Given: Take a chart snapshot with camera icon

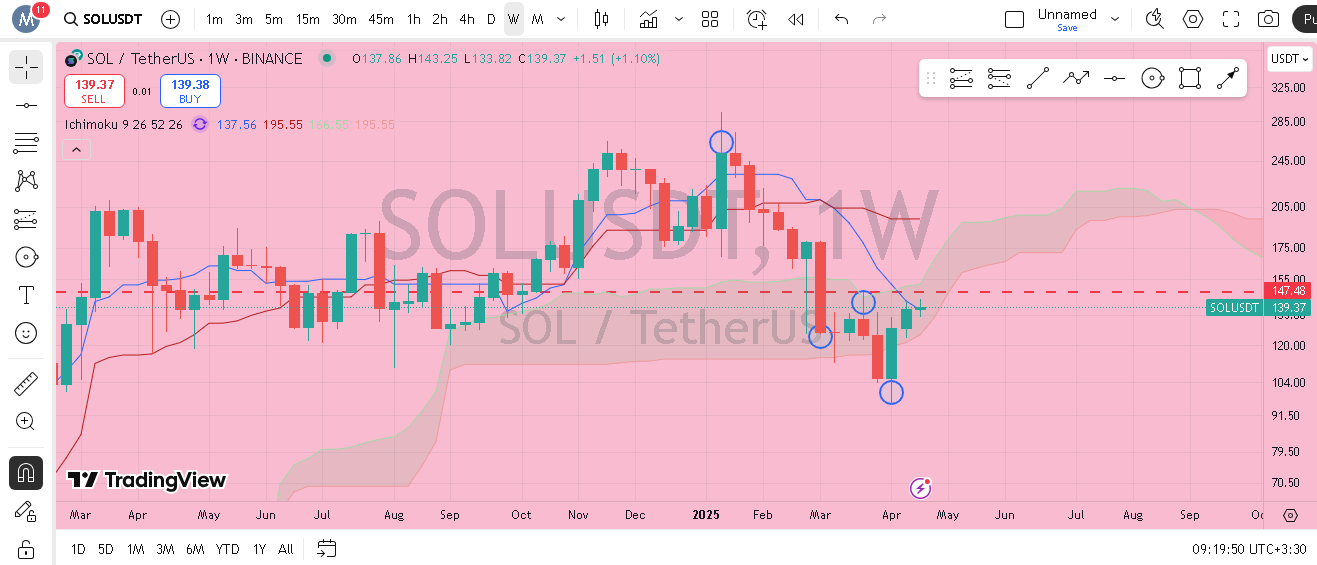Looking at the screenshot, I should (1269, 19).
